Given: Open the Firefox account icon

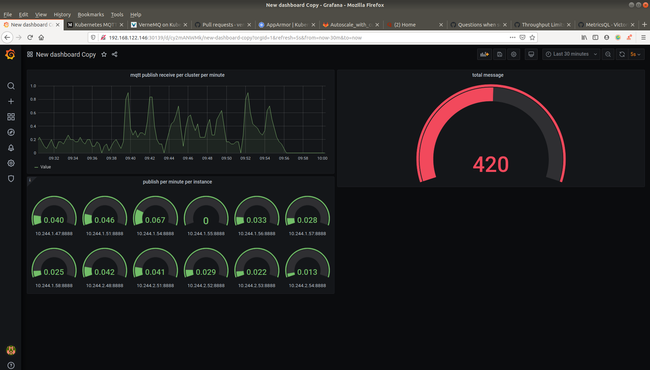Looking at the screenshot, I should tap(606, 37).
